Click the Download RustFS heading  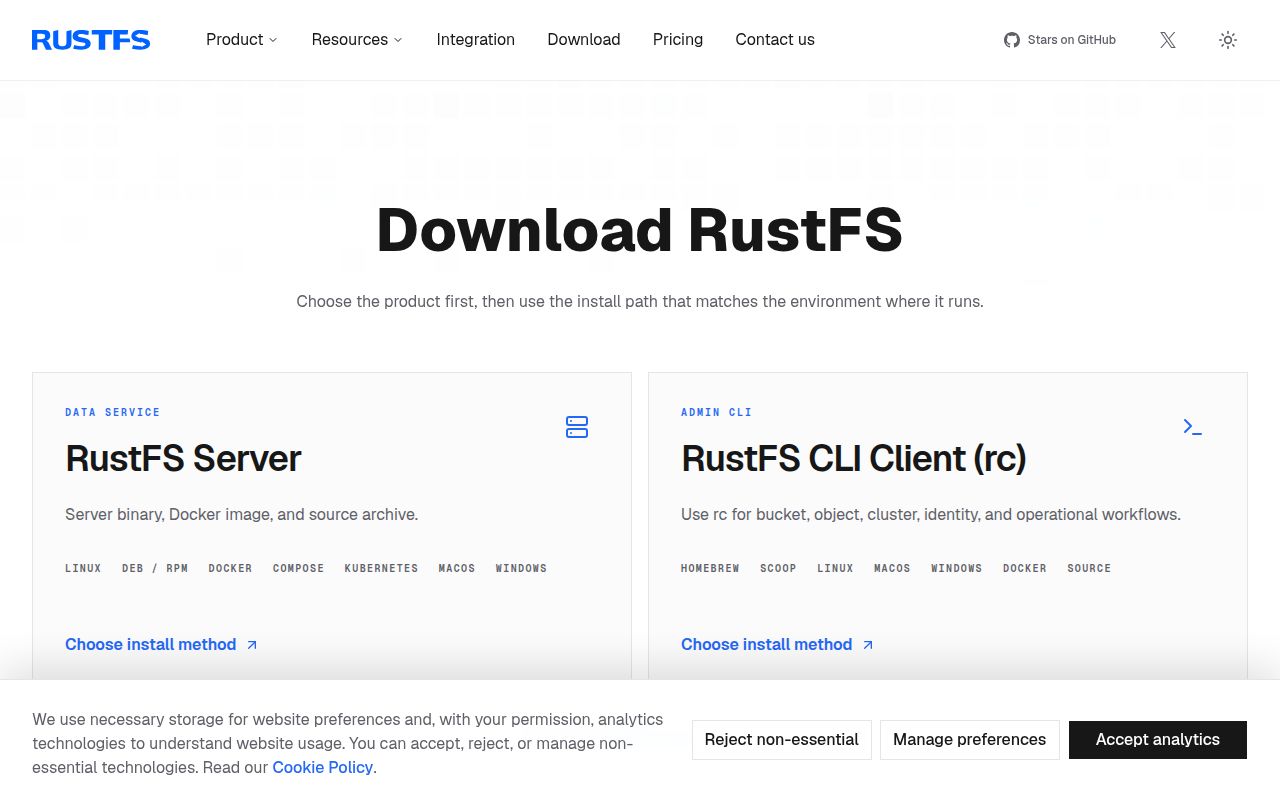pos(640,230)
